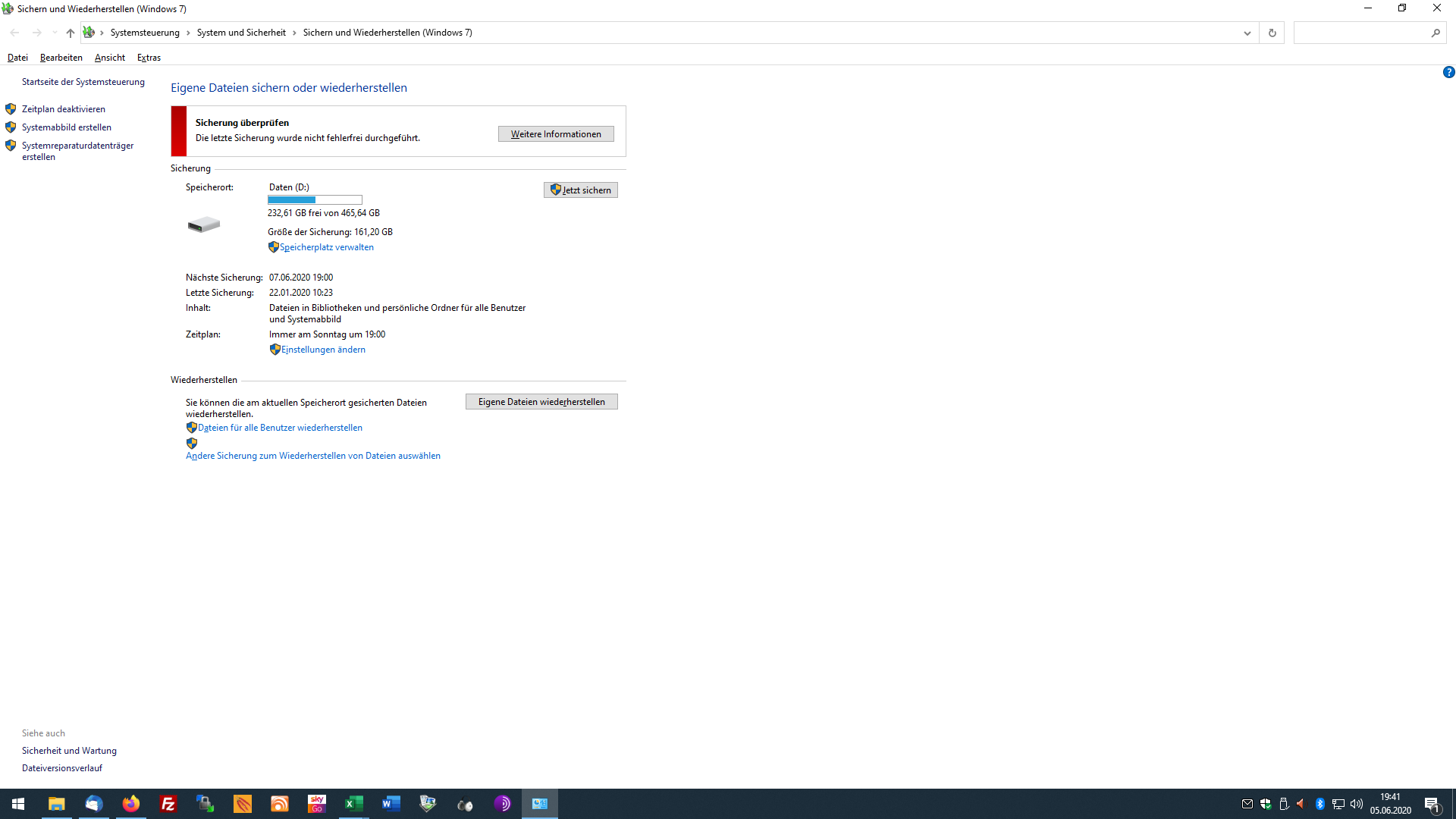Click the mail envelope tray icon
This screenshot has width=1456, height=819.
[1247, 804]
